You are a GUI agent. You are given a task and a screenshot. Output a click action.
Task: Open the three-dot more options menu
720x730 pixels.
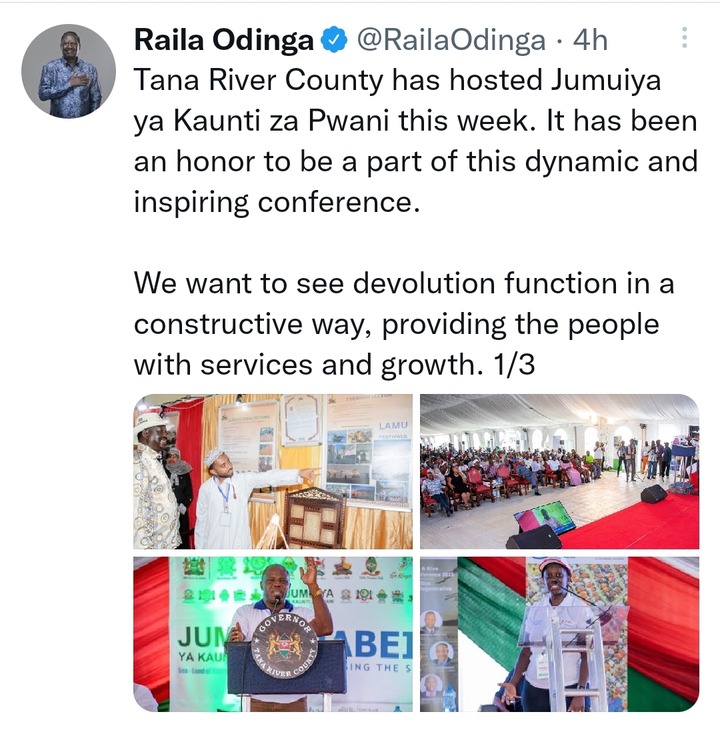684,38
